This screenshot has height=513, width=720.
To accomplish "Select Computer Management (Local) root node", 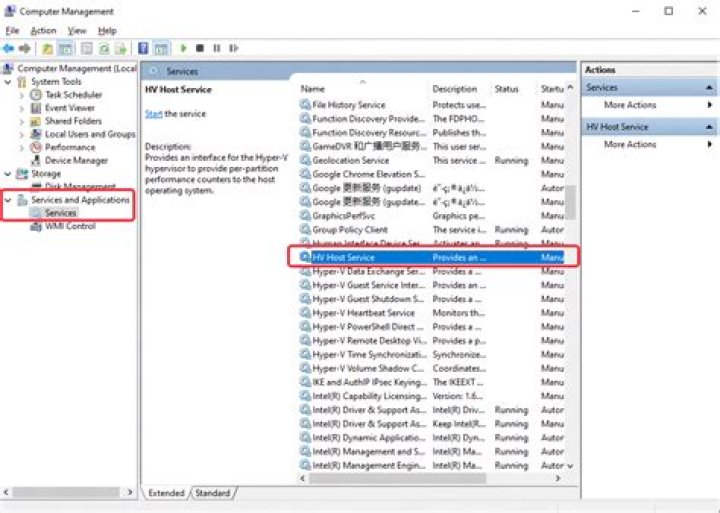I will (76, 68).
